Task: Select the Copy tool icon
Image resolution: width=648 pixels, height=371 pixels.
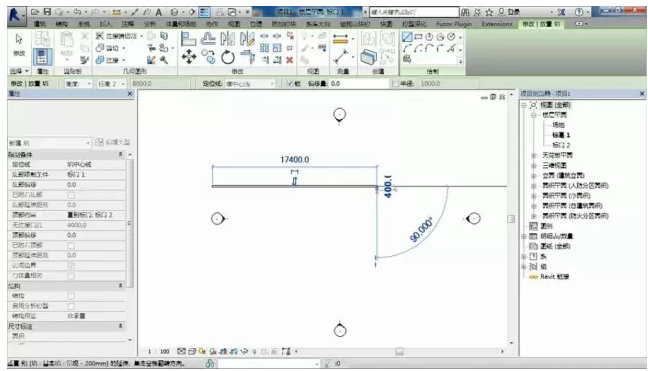Action: click(208, 57)
